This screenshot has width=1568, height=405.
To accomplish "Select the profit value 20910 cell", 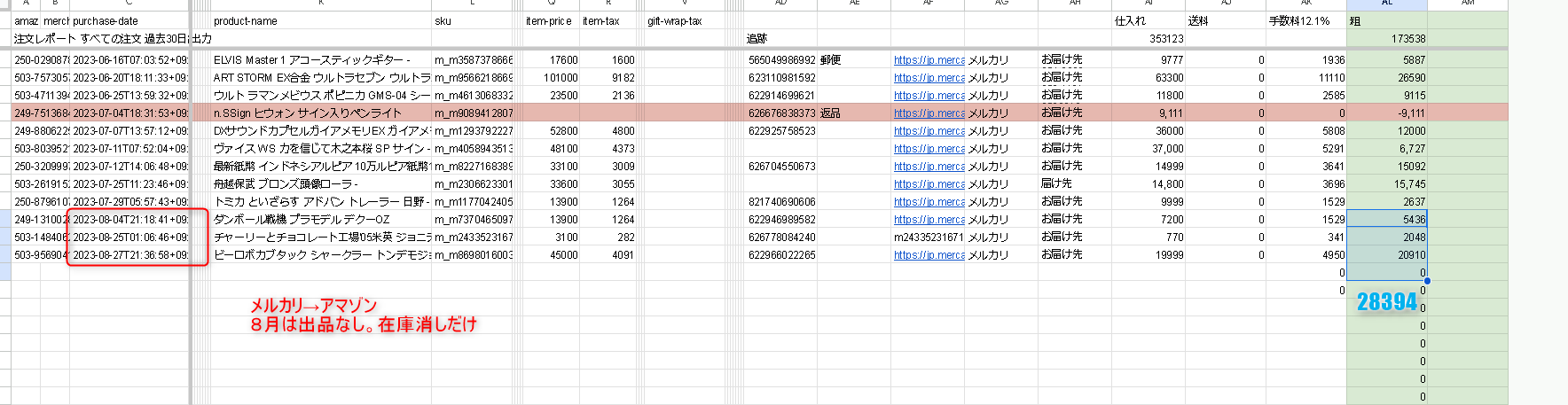I will (x=1387, y=255).
